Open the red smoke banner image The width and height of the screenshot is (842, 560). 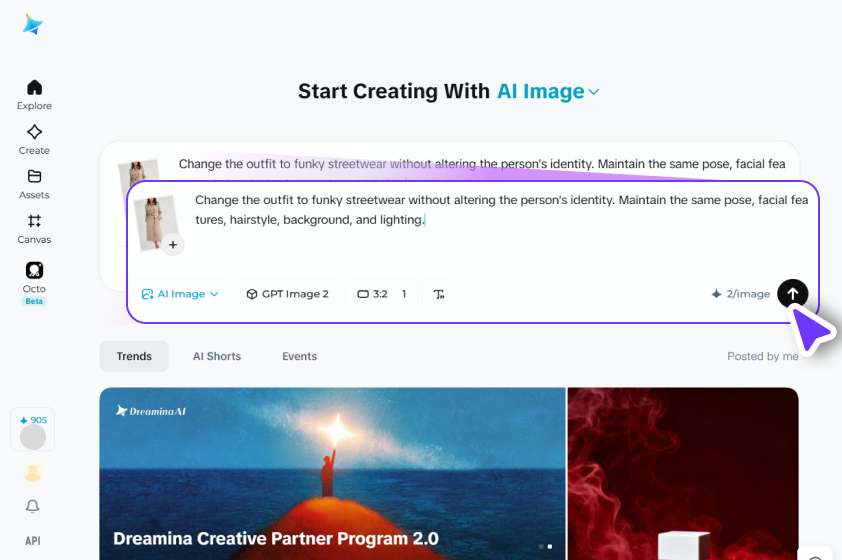[x=683, y=474]
